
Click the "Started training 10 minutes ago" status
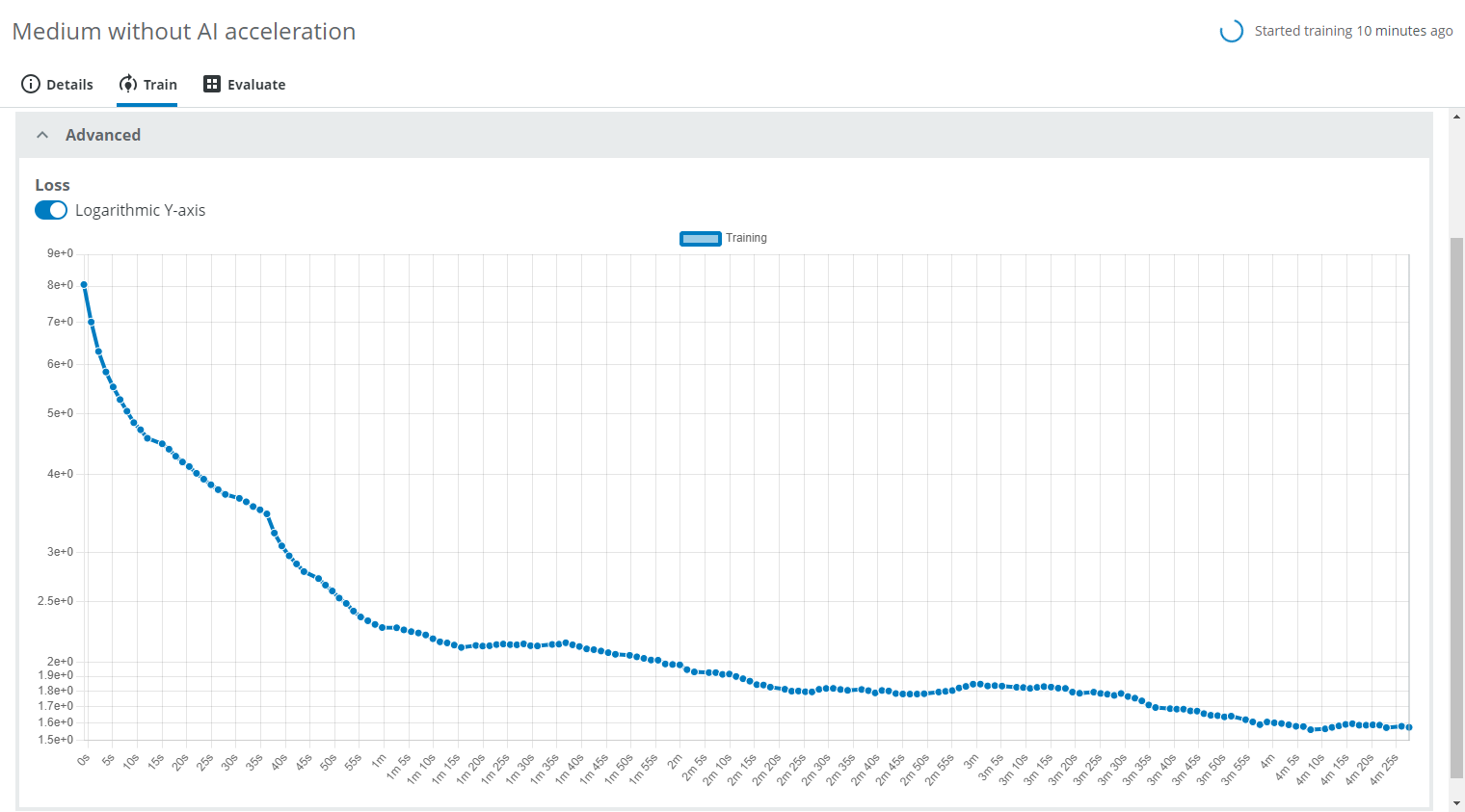click(1353, 31)
